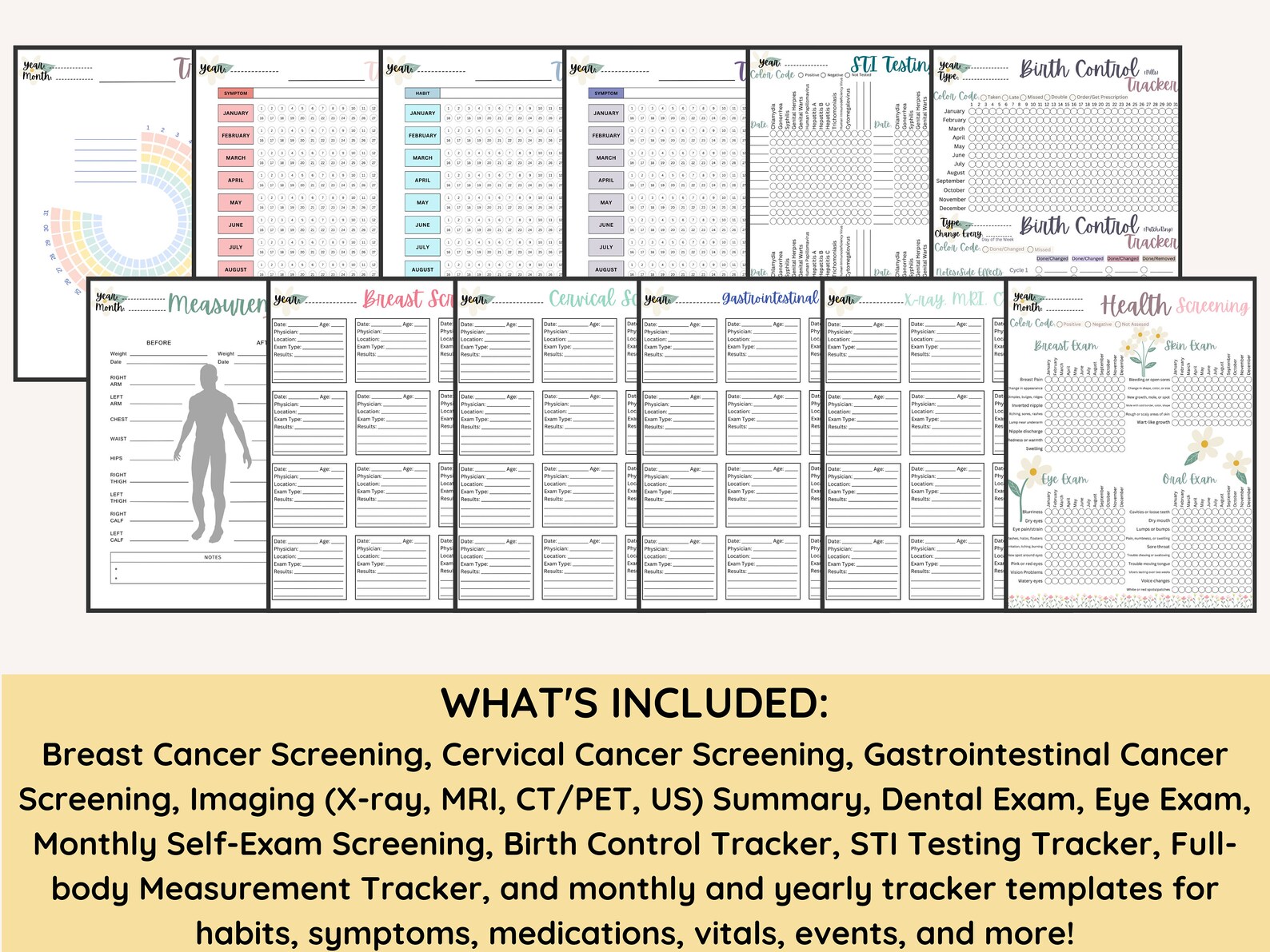Click Cycle 1 on the Birth Control page

pos(1018,270)
